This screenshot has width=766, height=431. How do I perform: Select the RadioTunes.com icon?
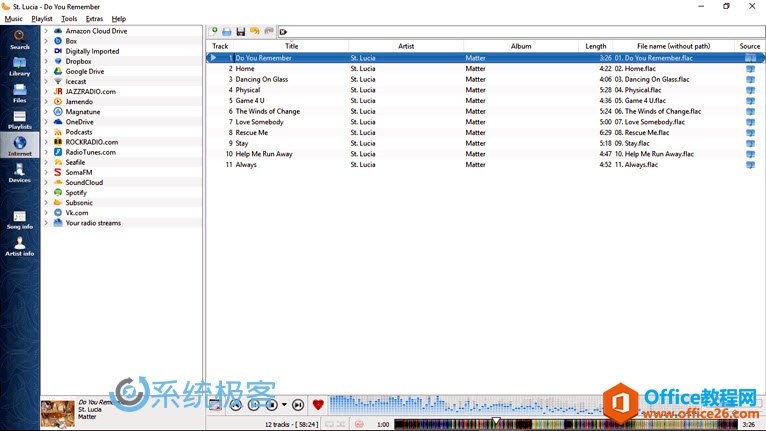click(58, 152)
